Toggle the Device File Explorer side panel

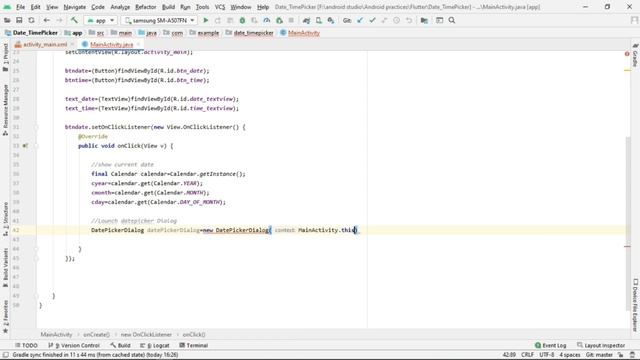pyautogui.click(x=635, y=304)
